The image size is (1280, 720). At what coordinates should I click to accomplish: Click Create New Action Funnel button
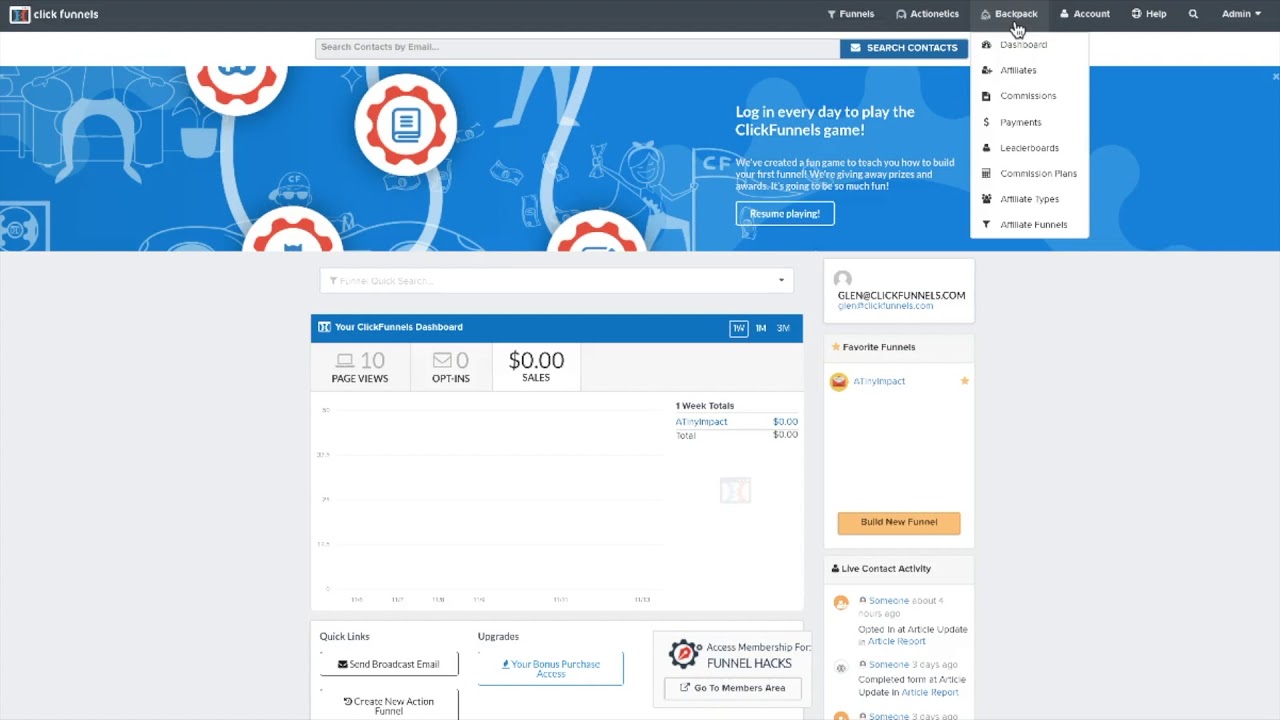(x=389, y=705)
